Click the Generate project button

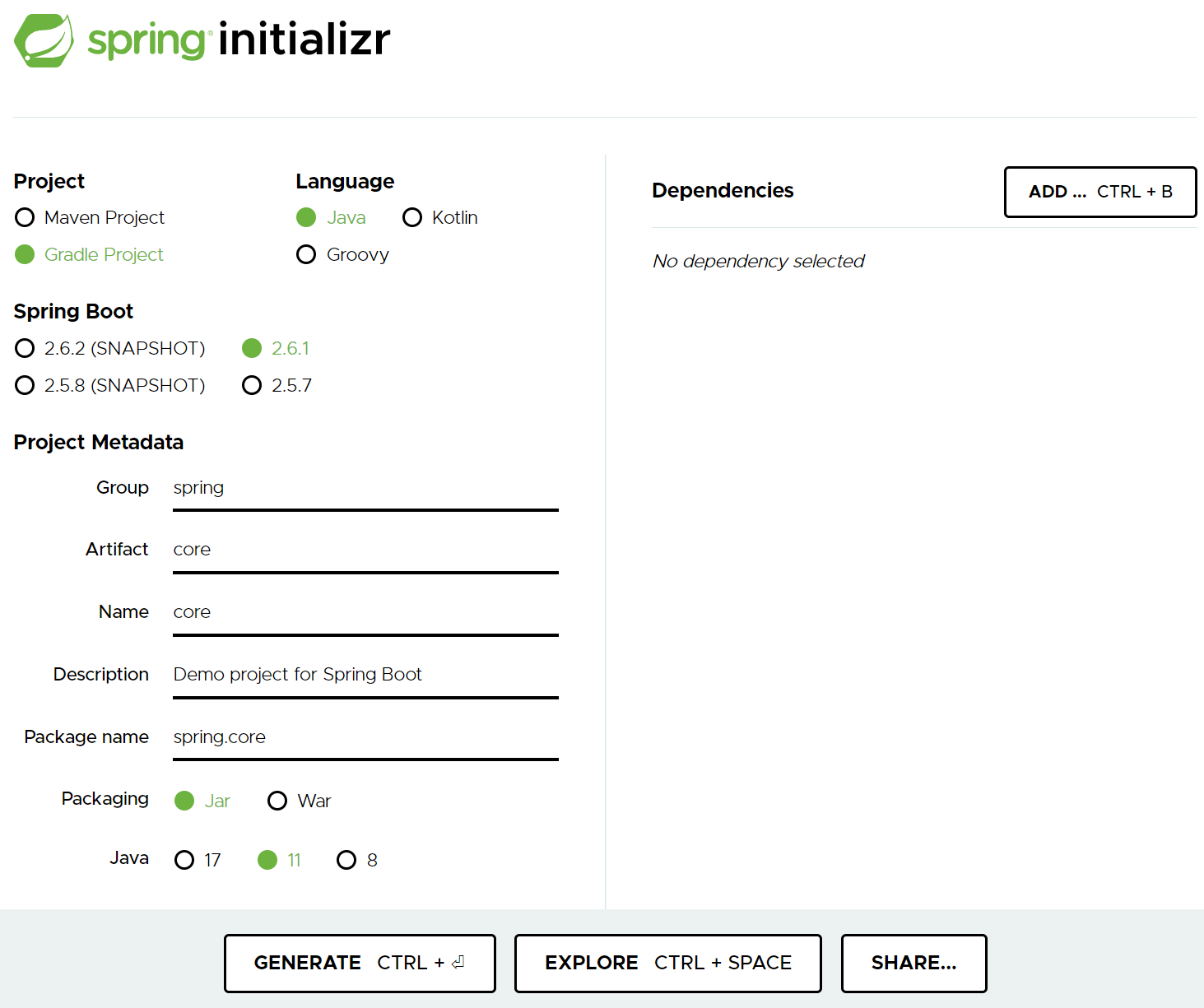tap(360, 963)
